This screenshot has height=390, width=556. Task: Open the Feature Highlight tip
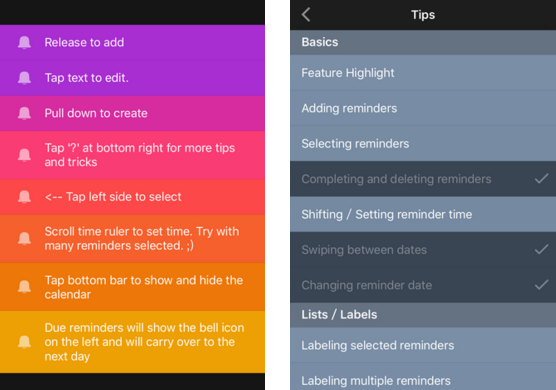tap(423, 73)
